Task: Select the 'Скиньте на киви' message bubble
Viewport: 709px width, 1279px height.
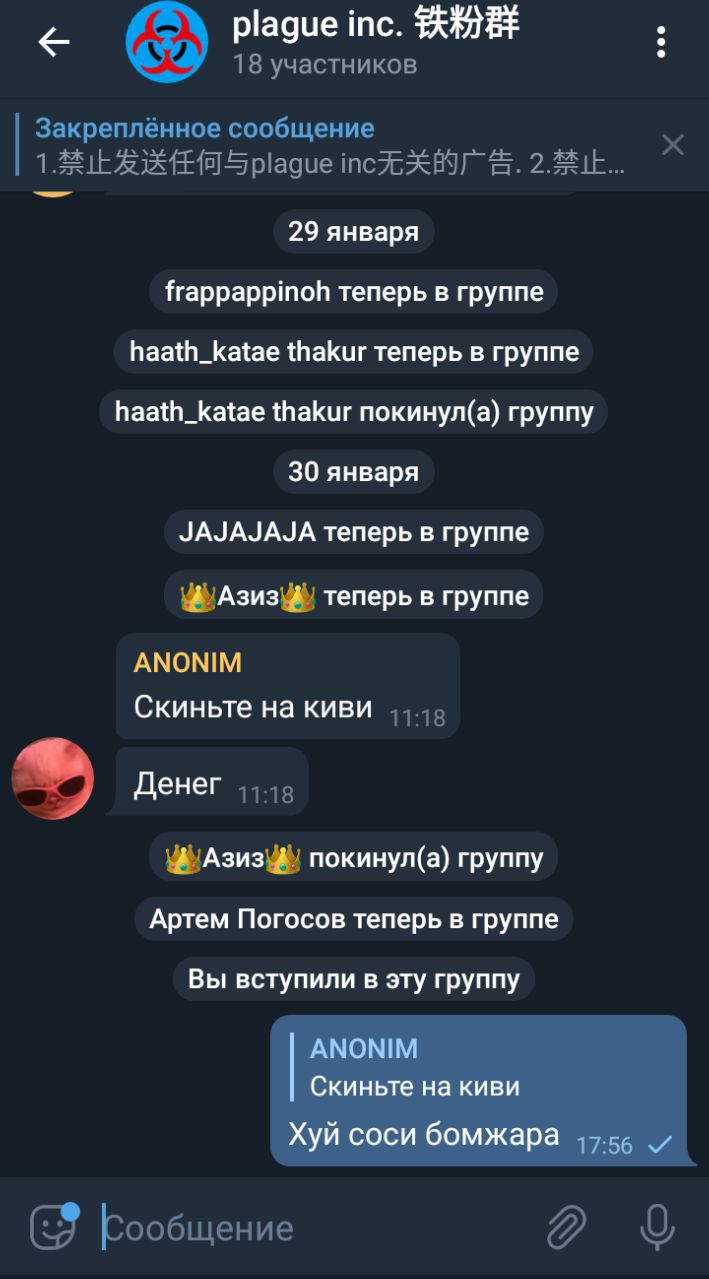Action: coord(288,686)
